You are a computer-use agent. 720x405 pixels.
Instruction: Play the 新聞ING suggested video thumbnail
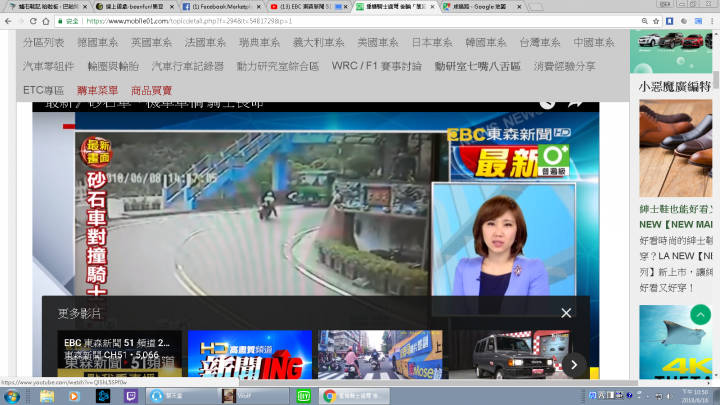pos(250,354)
